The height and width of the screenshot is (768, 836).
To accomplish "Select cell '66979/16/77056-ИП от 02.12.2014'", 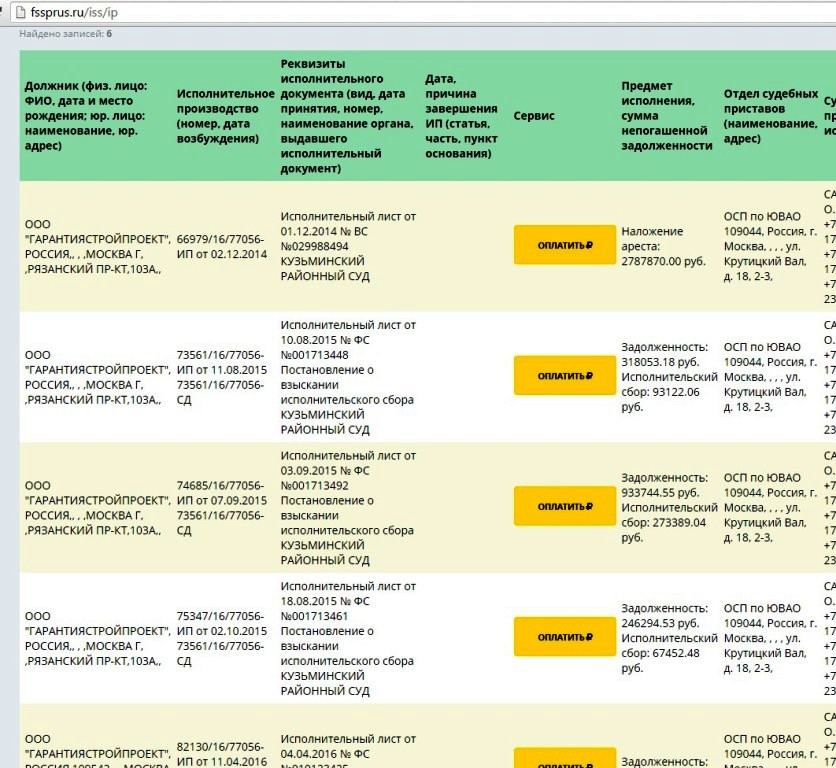I will (x=222, y=246).
